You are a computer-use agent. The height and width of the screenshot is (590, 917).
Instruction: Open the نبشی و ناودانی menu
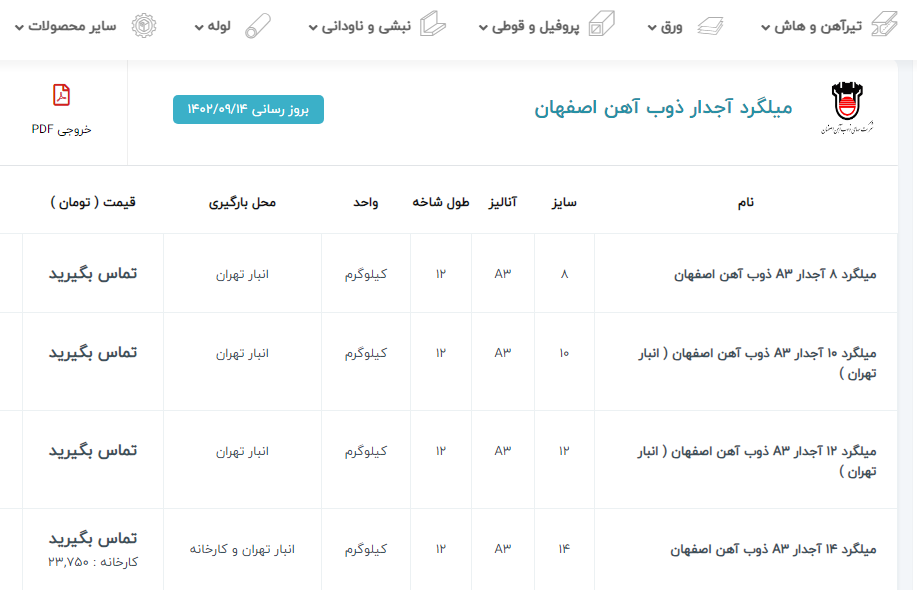tap(364, 26)
